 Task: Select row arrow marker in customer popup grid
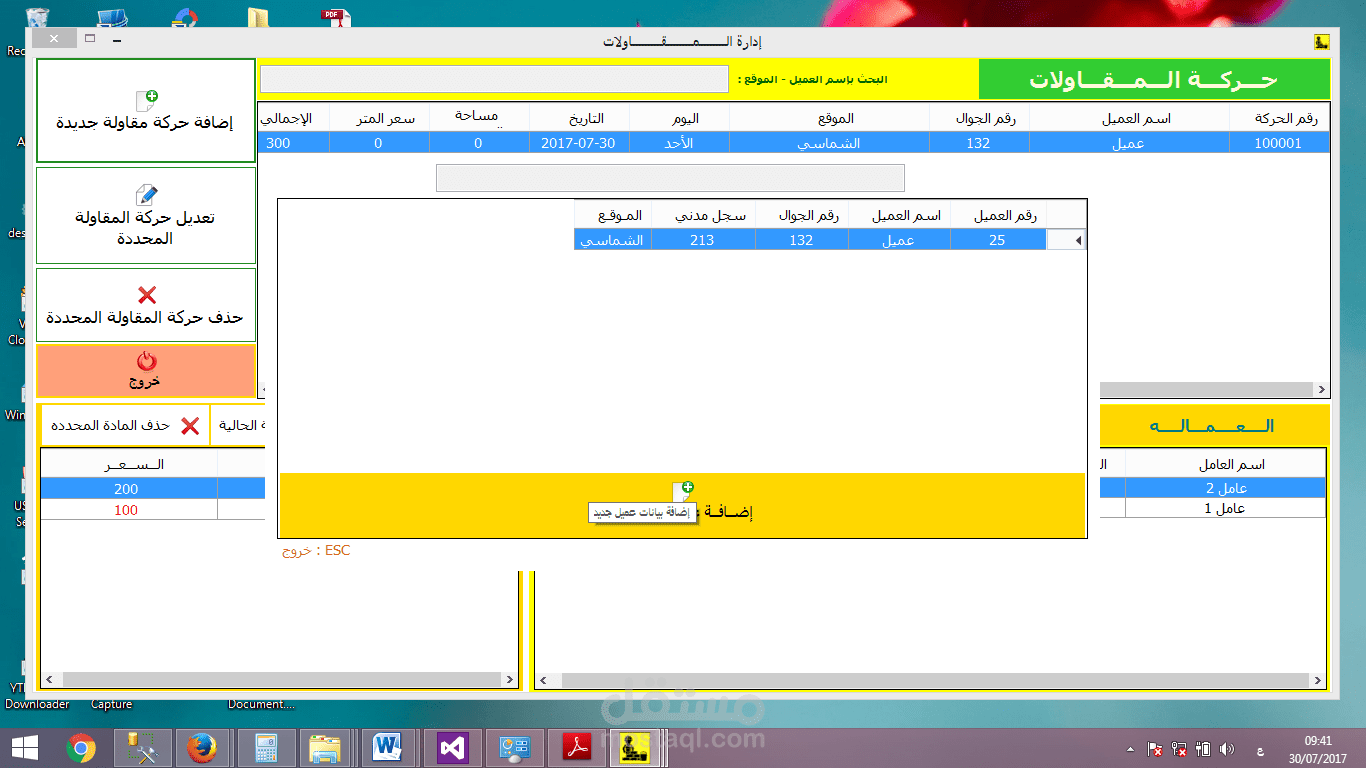pyautogui.click(x=1066, y=240)
